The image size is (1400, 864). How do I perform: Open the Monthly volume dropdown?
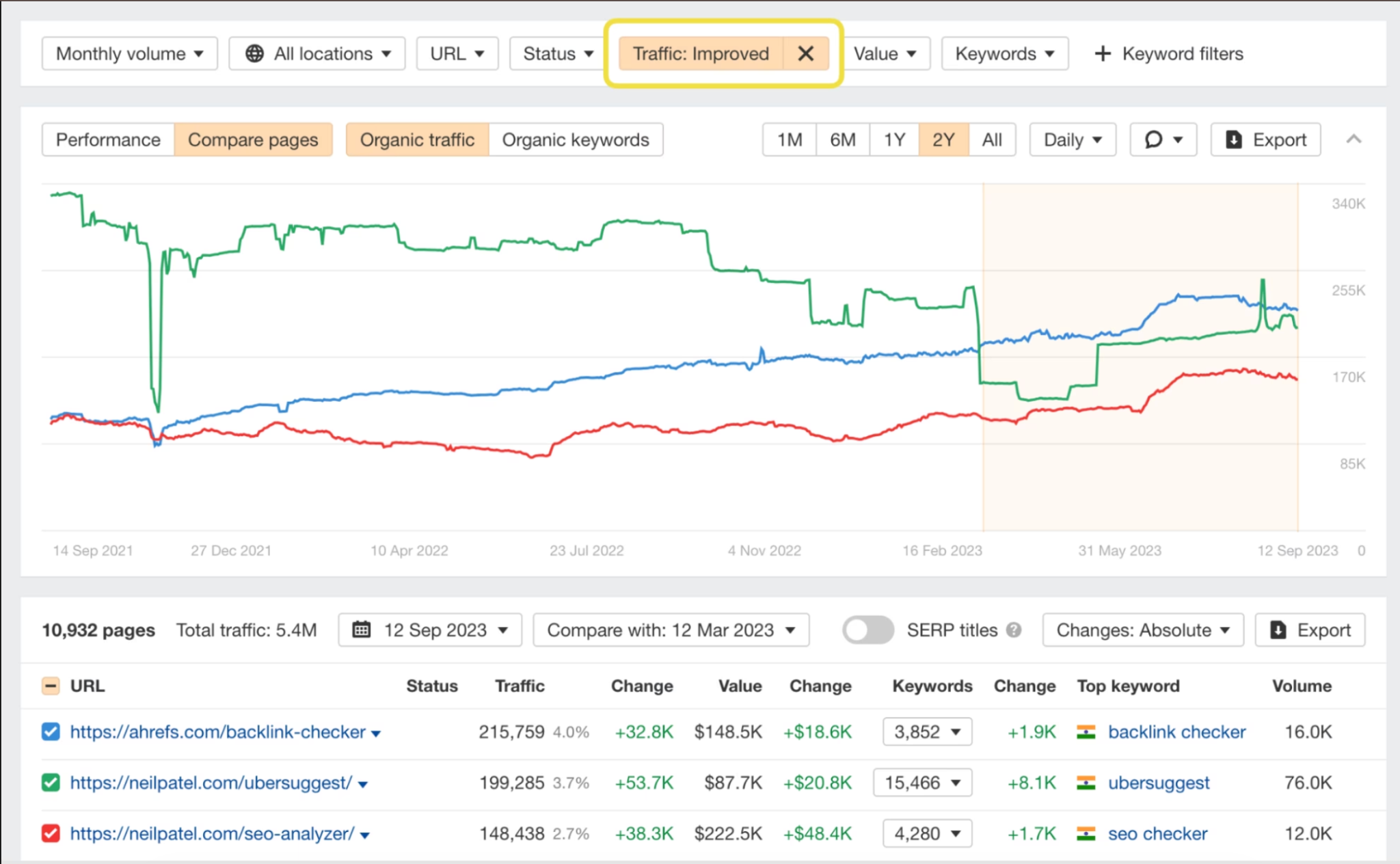click(x=130, y=53)
